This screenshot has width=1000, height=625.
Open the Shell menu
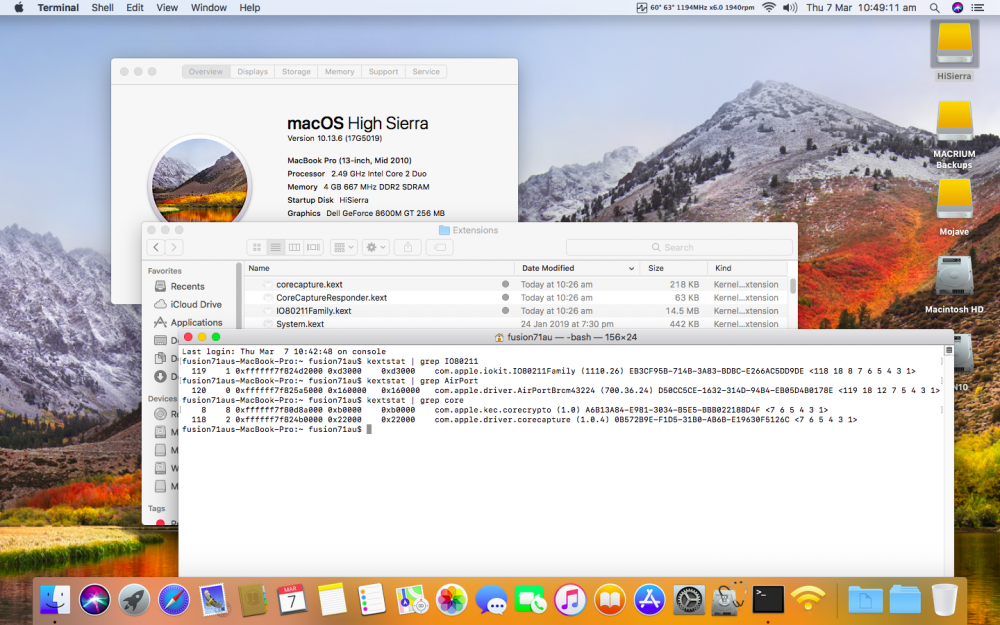point(102,8)
